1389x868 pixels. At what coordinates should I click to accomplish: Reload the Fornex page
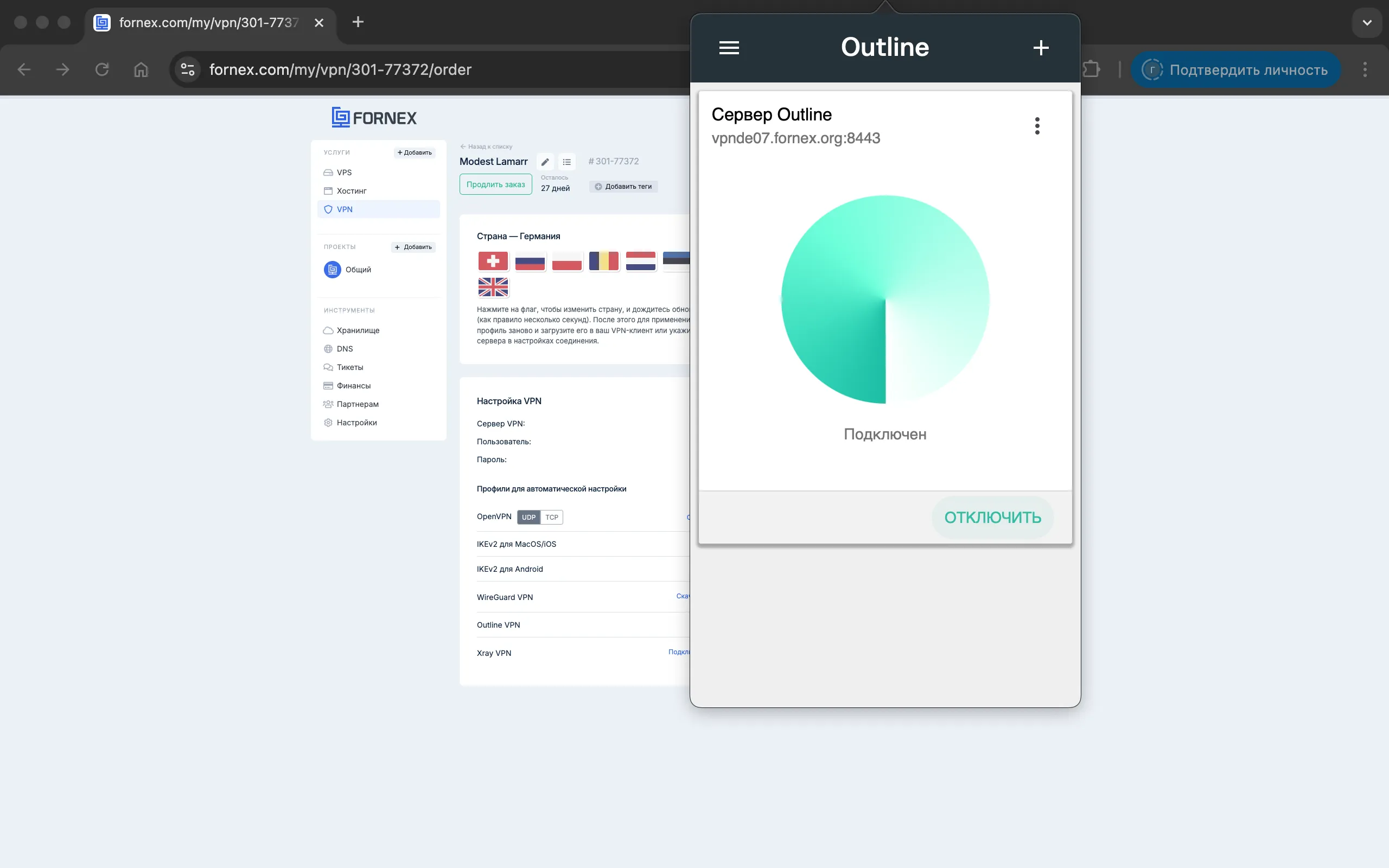pyautogui.click(x=102, y=69)
